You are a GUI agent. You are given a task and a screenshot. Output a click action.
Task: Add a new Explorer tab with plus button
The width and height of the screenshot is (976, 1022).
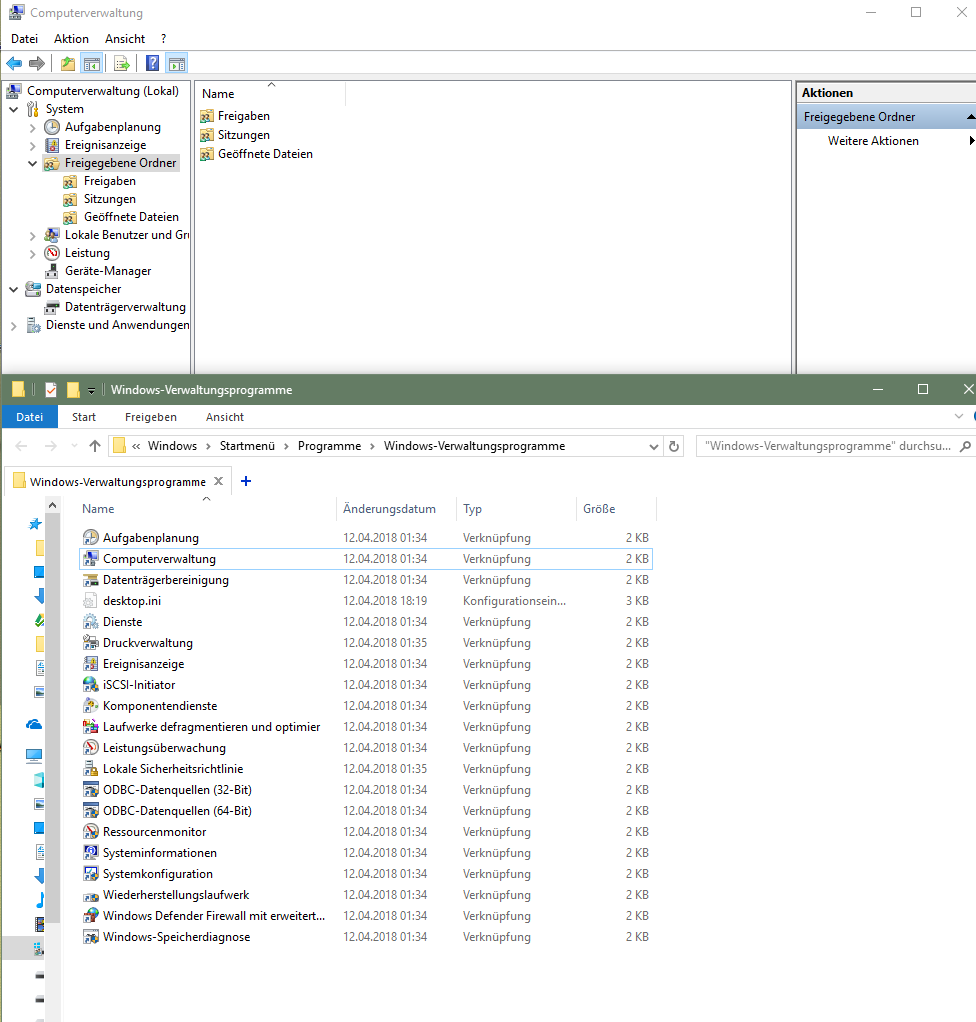246,481
